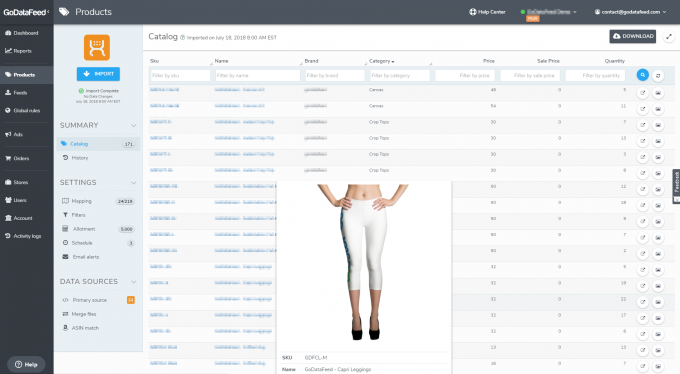This screenshot has width=680, height=374.
Task: Open the Users page
Action: [x=16, y=200]
